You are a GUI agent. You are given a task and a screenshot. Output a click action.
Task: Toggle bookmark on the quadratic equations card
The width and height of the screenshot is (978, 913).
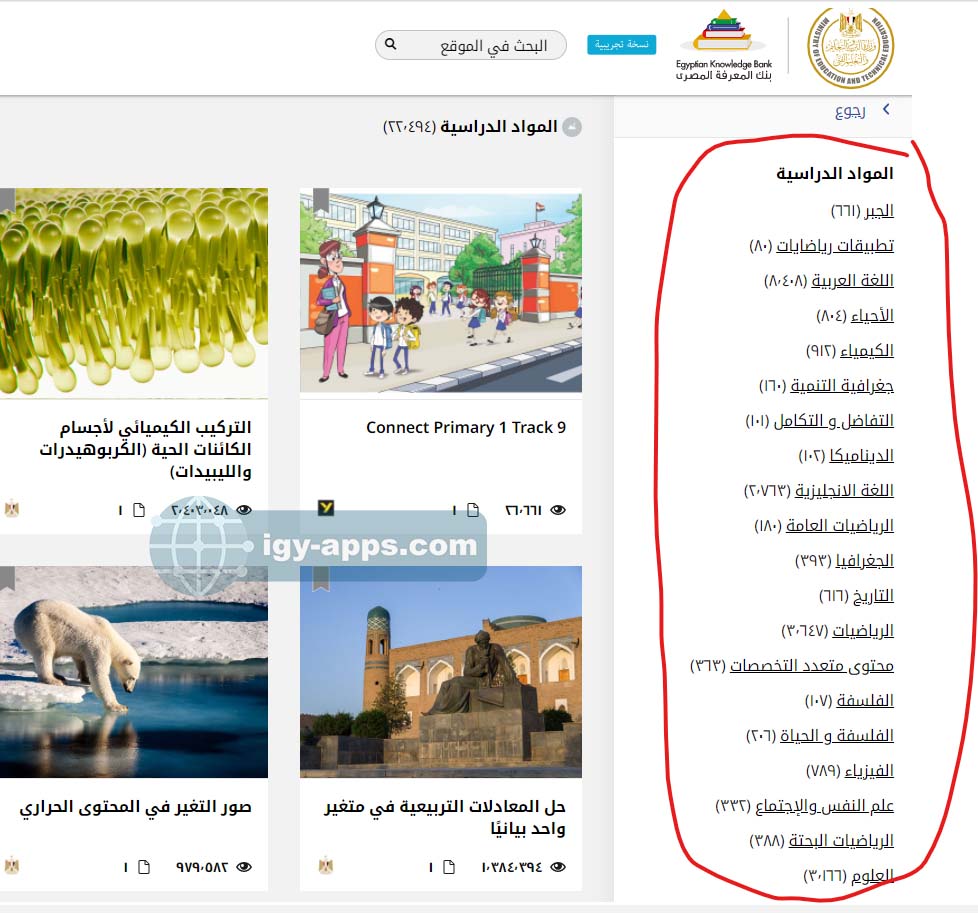[321, 578]
